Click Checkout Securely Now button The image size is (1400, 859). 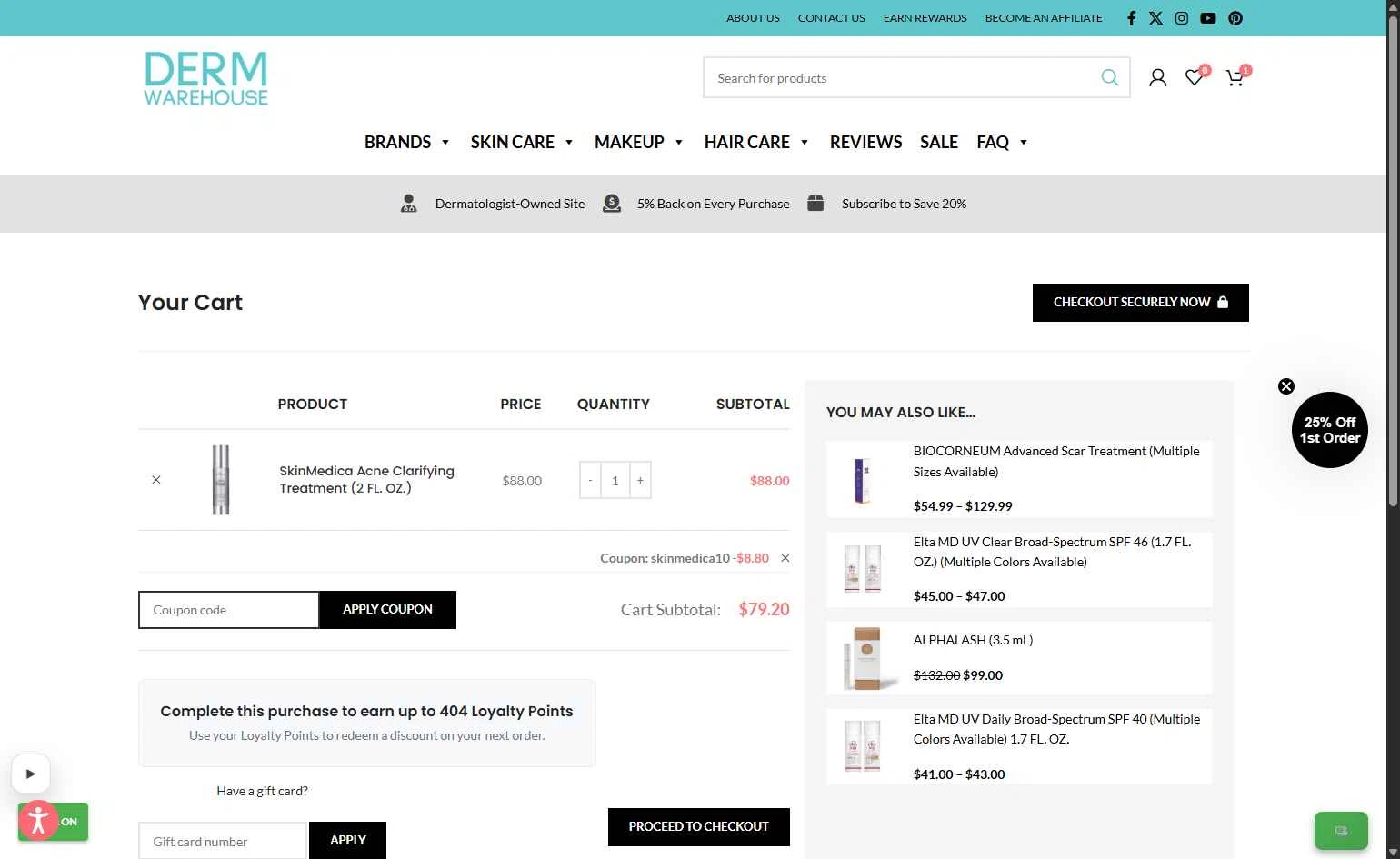(1140, 302)
